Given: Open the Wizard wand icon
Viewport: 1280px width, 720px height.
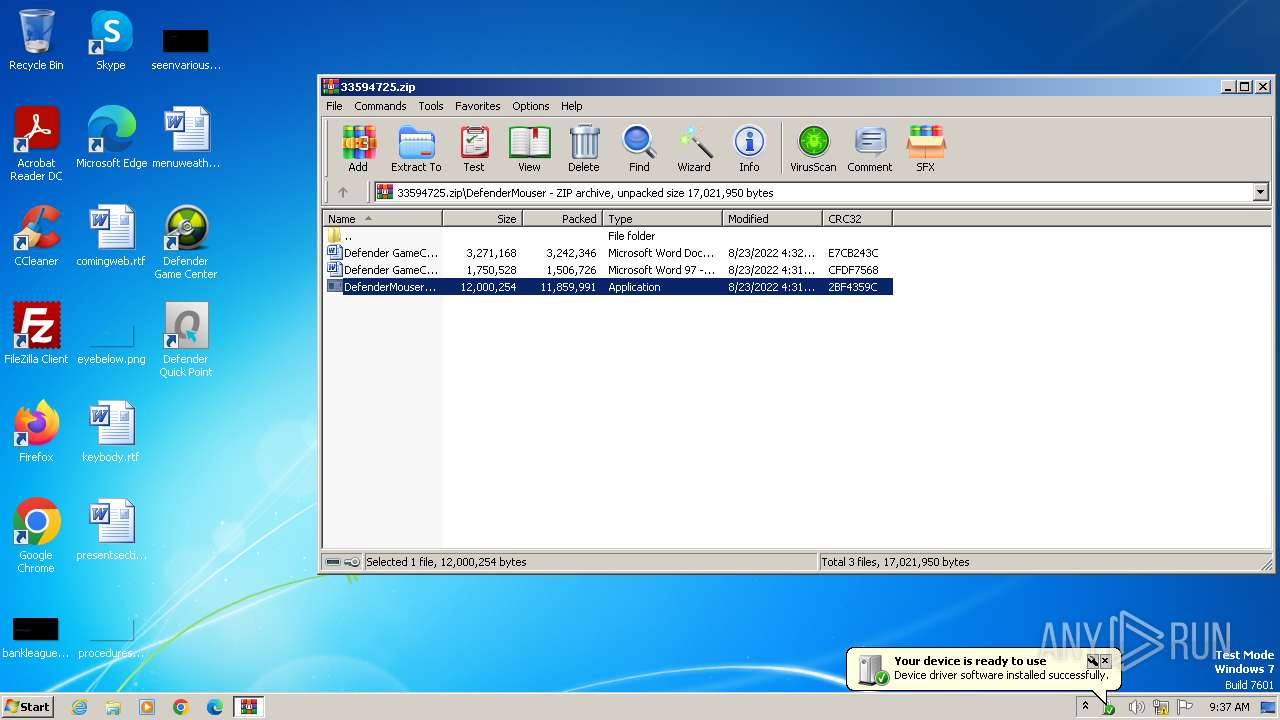Looking at the screenshot, I should [x=694, y=148].
